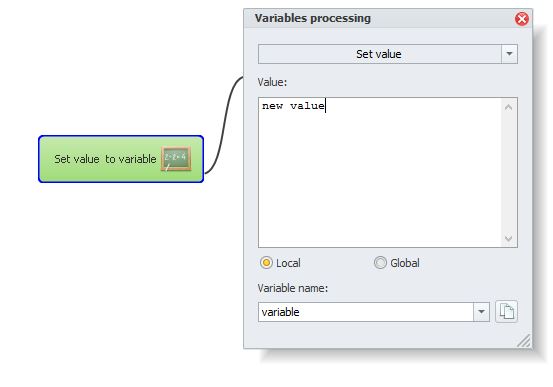The image size is (553, 387).
Task: Select the Global radio button
Action: (x=380, y=263)
